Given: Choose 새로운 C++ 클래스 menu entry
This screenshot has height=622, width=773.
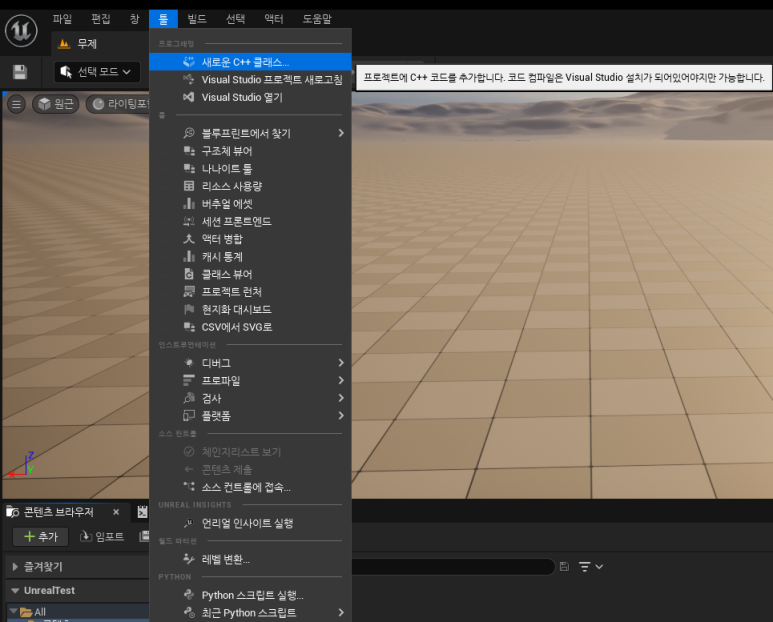Looking at the screenshot, I should click(250, 62).
